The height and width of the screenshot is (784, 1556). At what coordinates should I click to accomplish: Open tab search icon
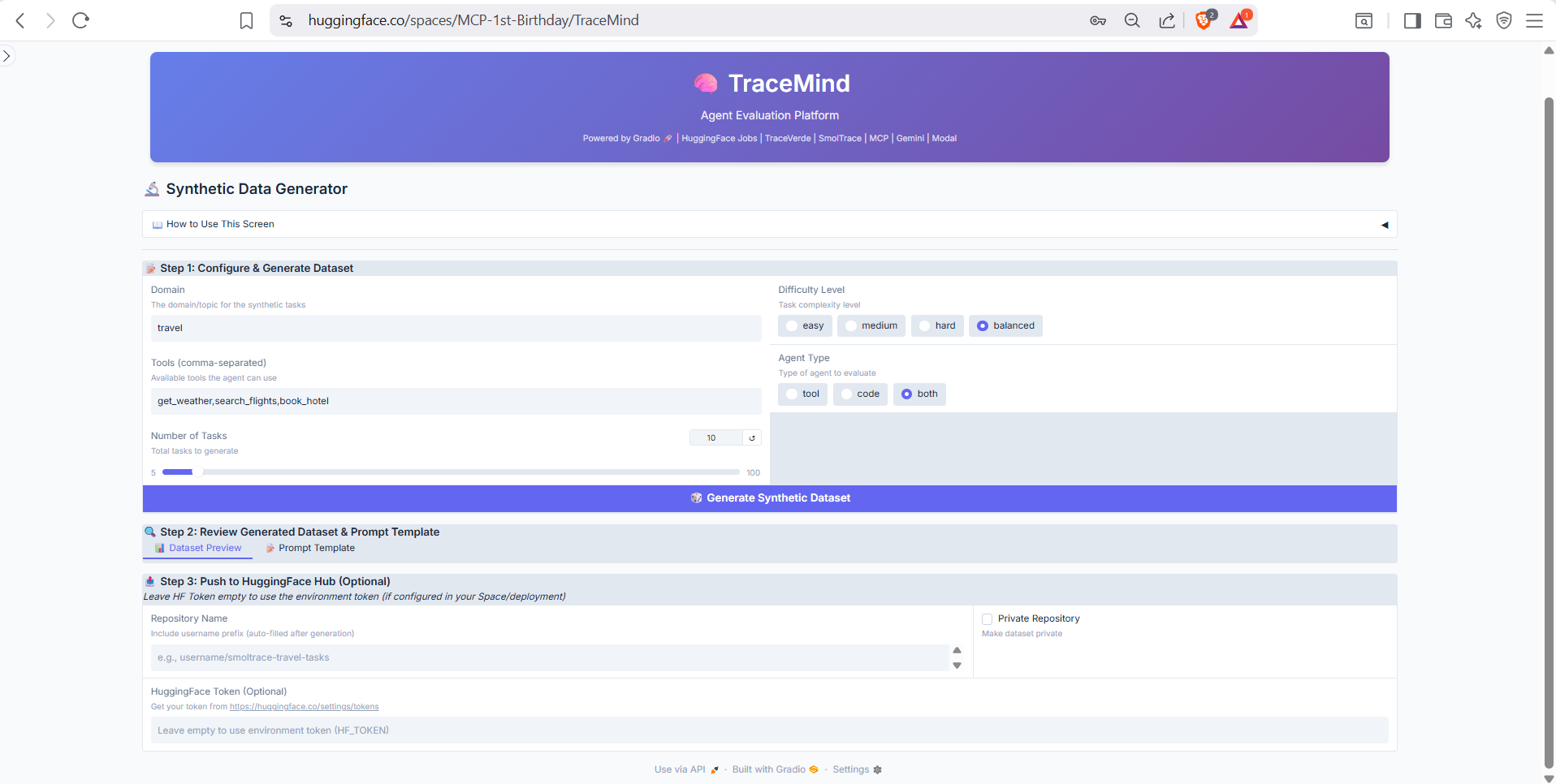click(x=1364, y=20)
